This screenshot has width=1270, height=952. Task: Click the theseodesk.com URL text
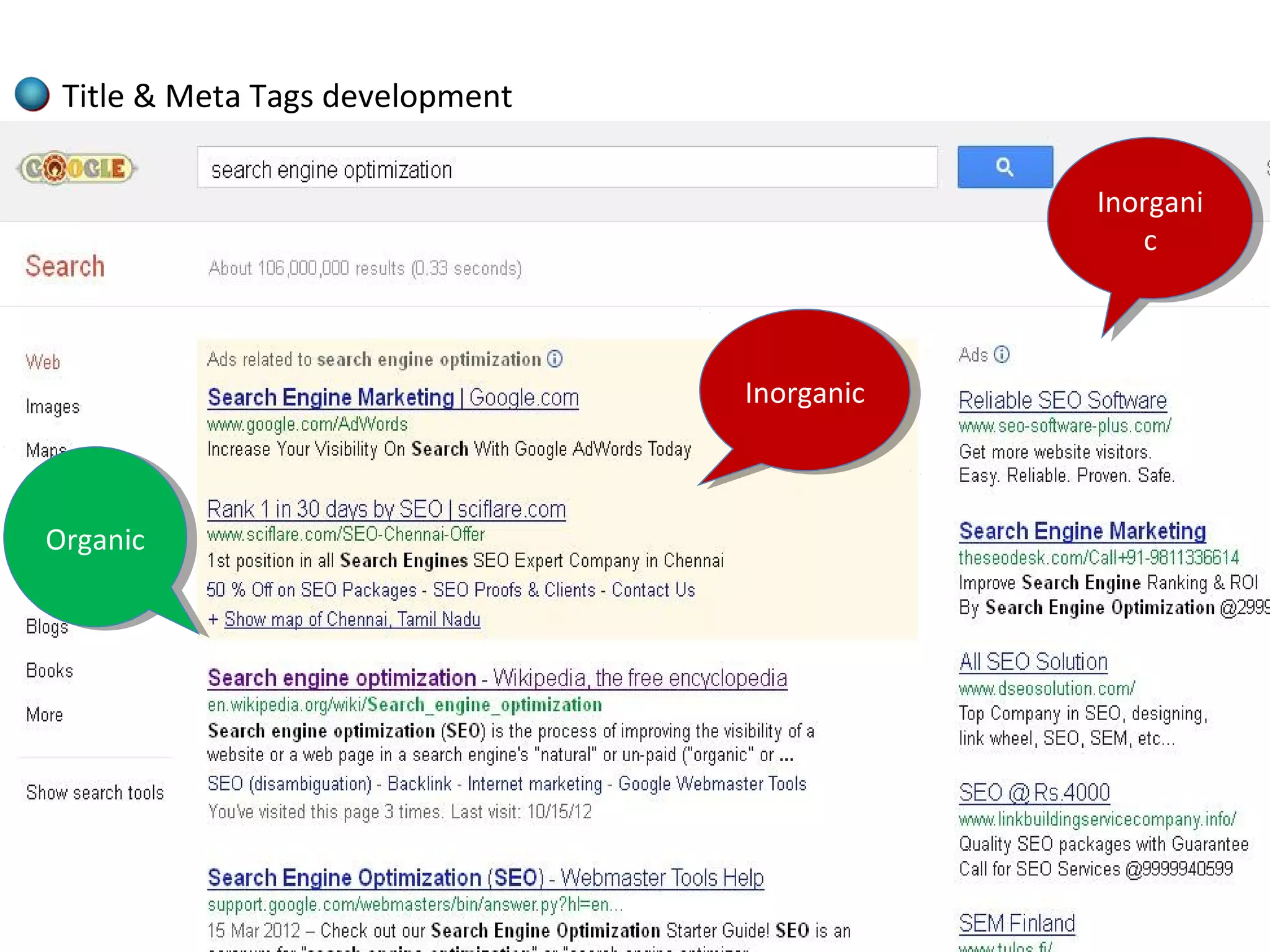[1099, 557]
